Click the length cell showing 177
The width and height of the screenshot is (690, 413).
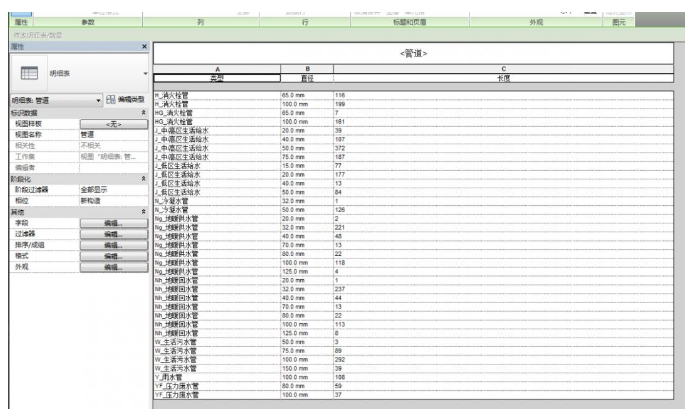[x=503, y=175]
